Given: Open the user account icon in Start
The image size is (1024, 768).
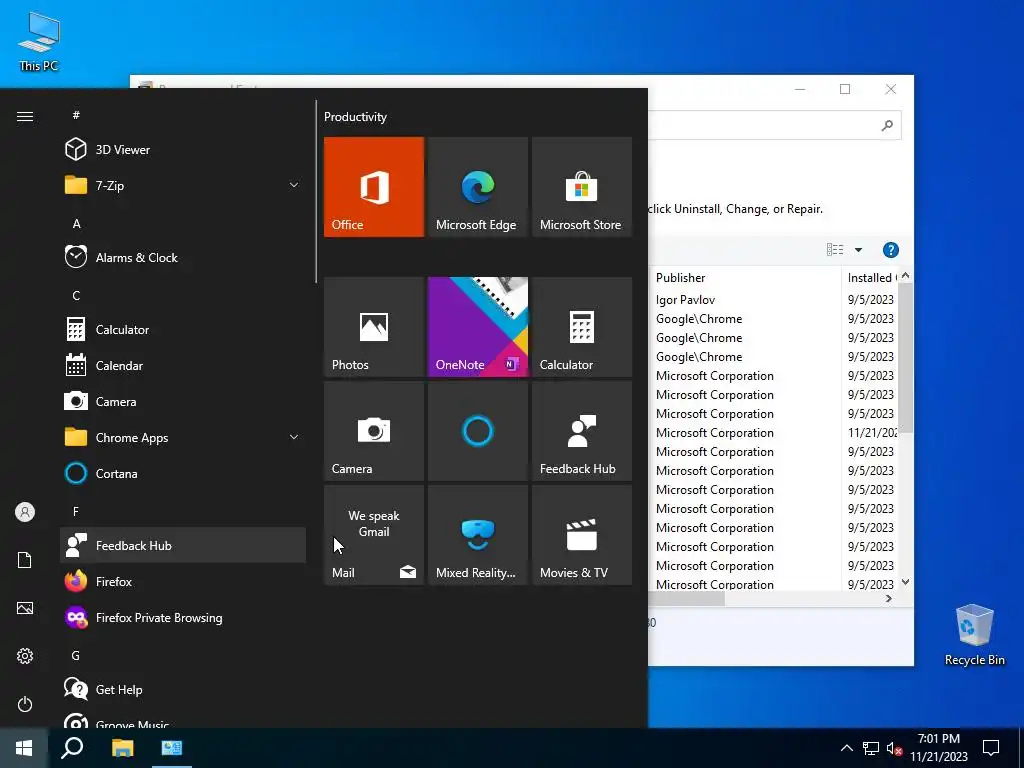Looking at the screenshot, I should 25,512.
